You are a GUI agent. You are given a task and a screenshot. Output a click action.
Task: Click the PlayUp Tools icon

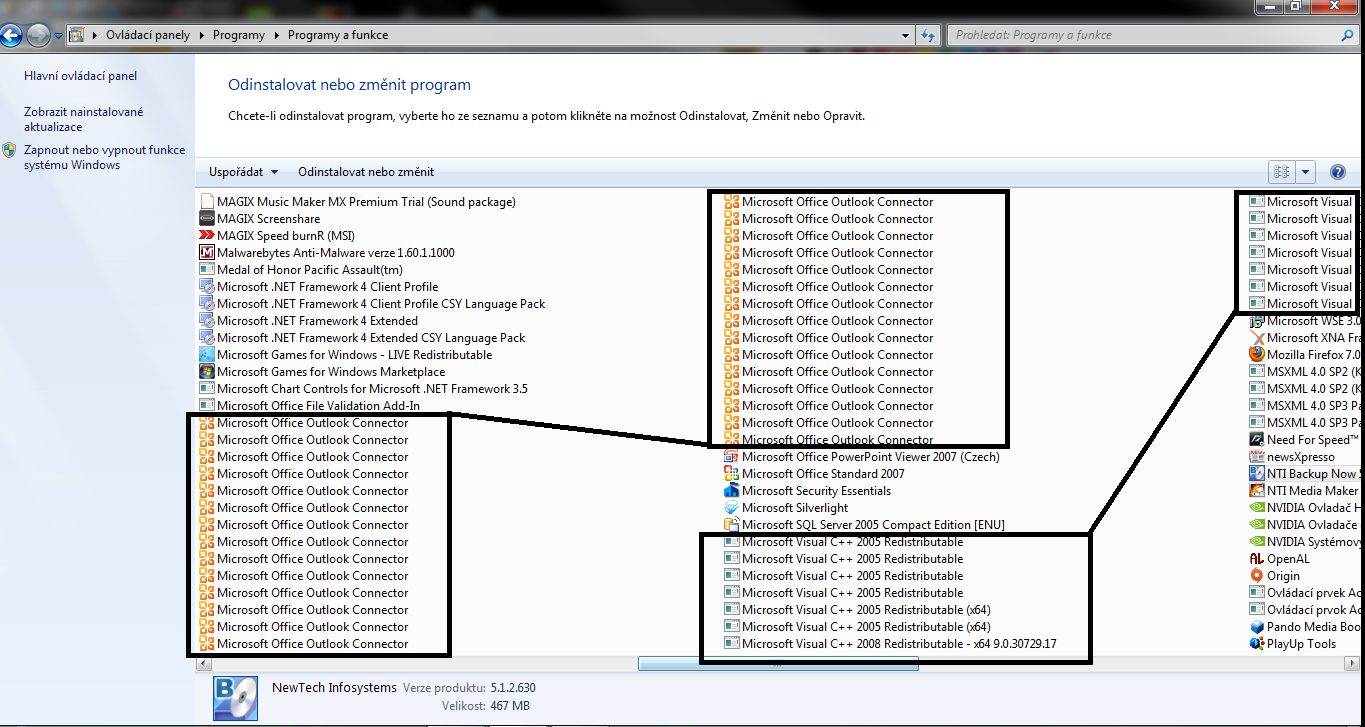[1257, 644]
